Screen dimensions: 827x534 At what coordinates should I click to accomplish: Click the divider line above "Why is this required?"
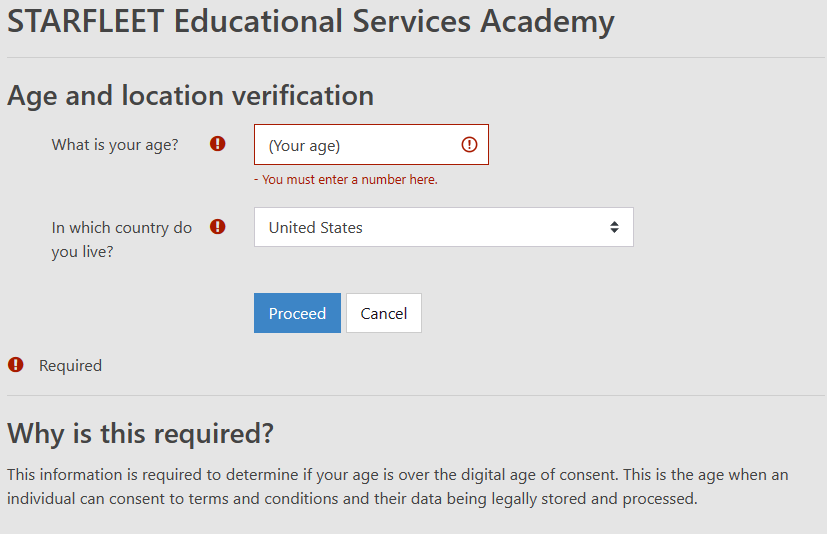point(416,395)
